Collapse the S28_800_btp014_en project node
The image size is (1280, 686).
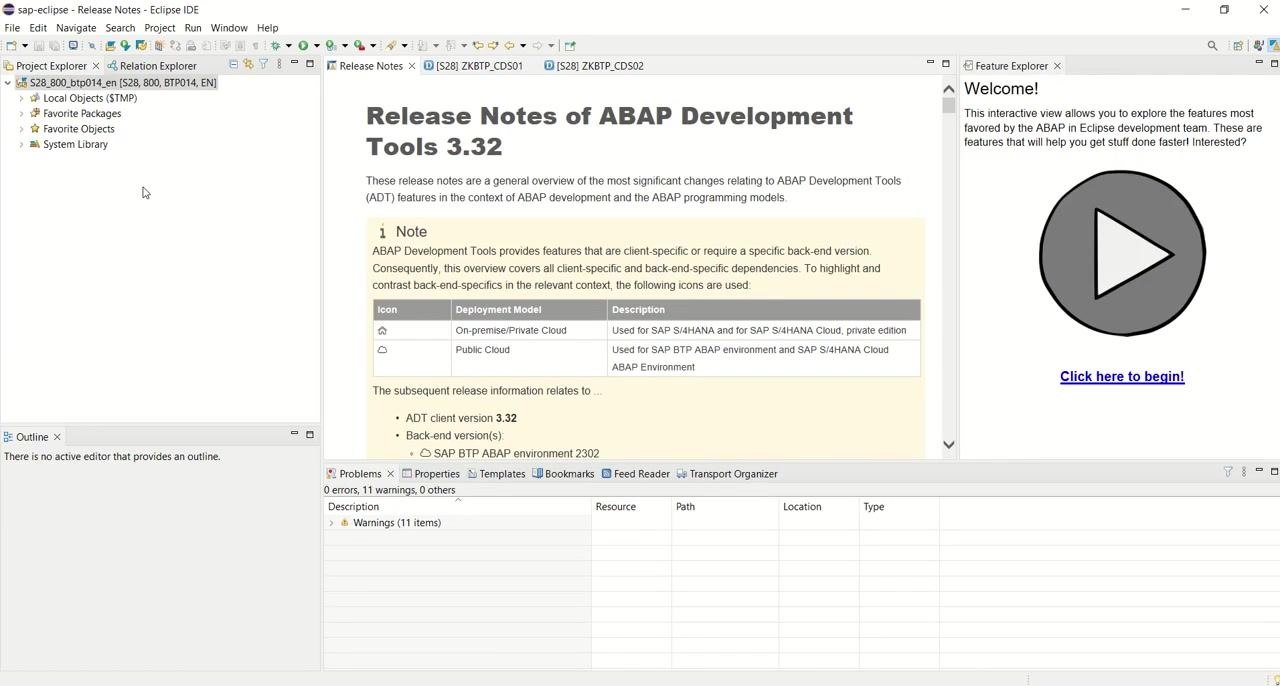[x=8, y=83]
